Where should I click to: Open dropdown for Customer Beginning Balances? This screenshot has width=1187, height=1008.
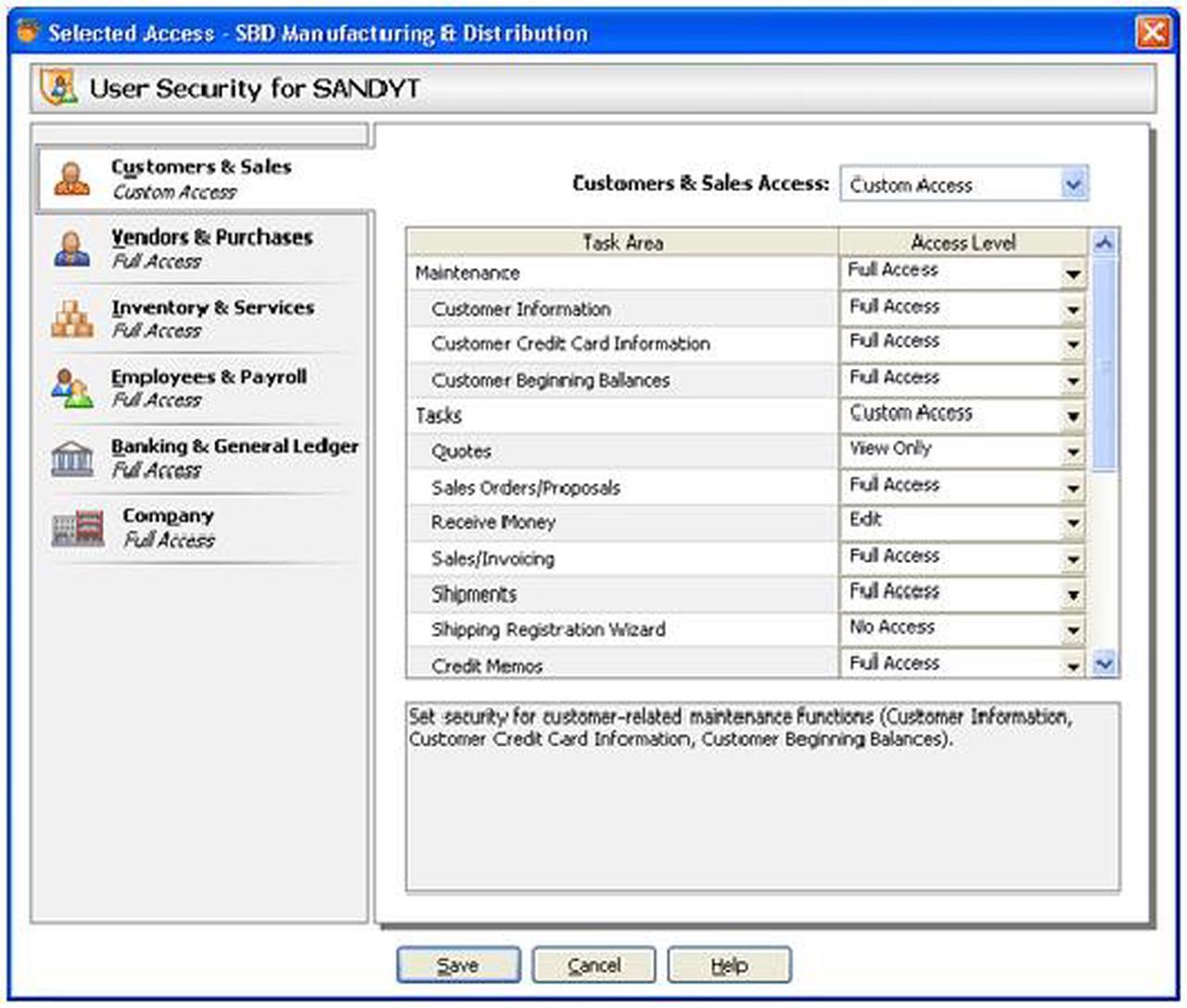click(1073, 381)
